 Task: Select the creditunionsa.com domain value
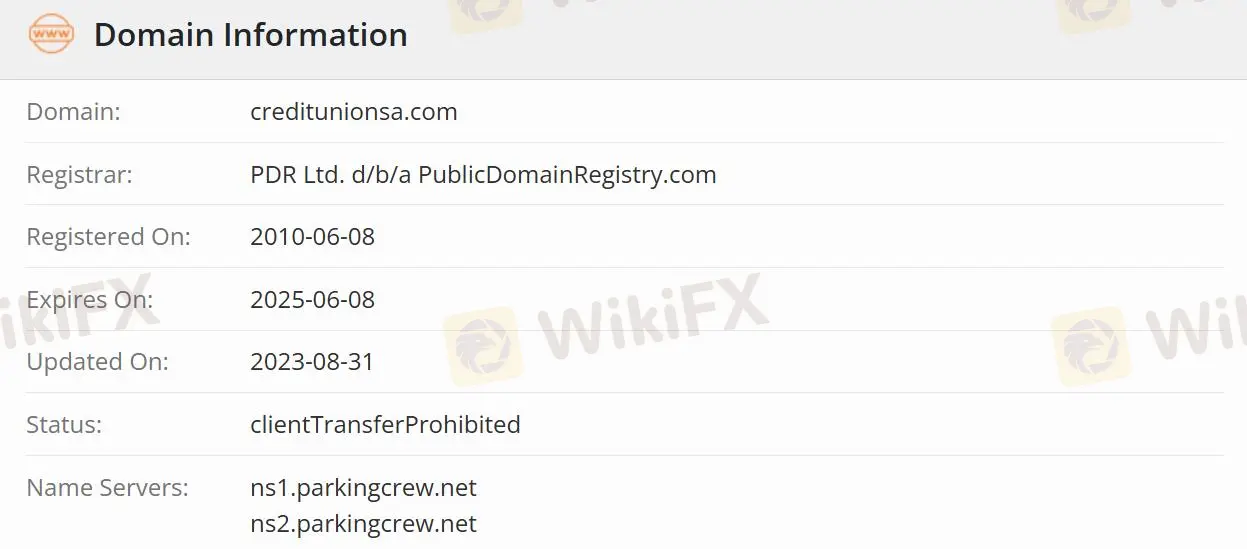click(x=354, y=112)
